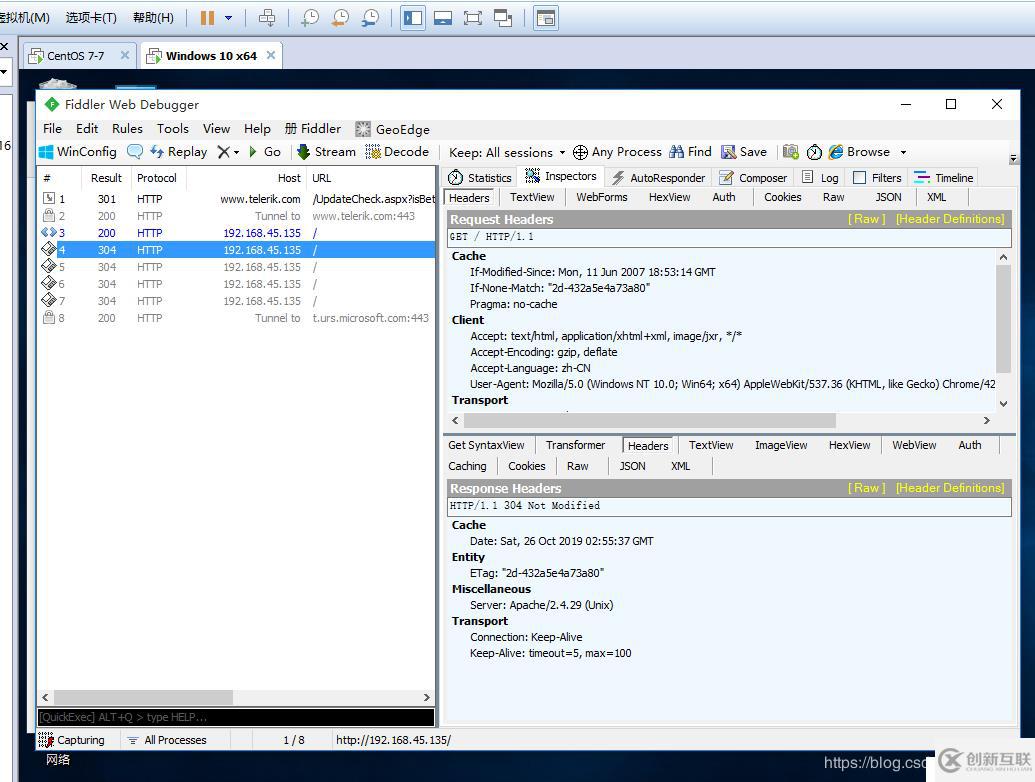Select the response ImageView tab
The height and width of the screenshot is (782, 1035).
click(781, 445)
